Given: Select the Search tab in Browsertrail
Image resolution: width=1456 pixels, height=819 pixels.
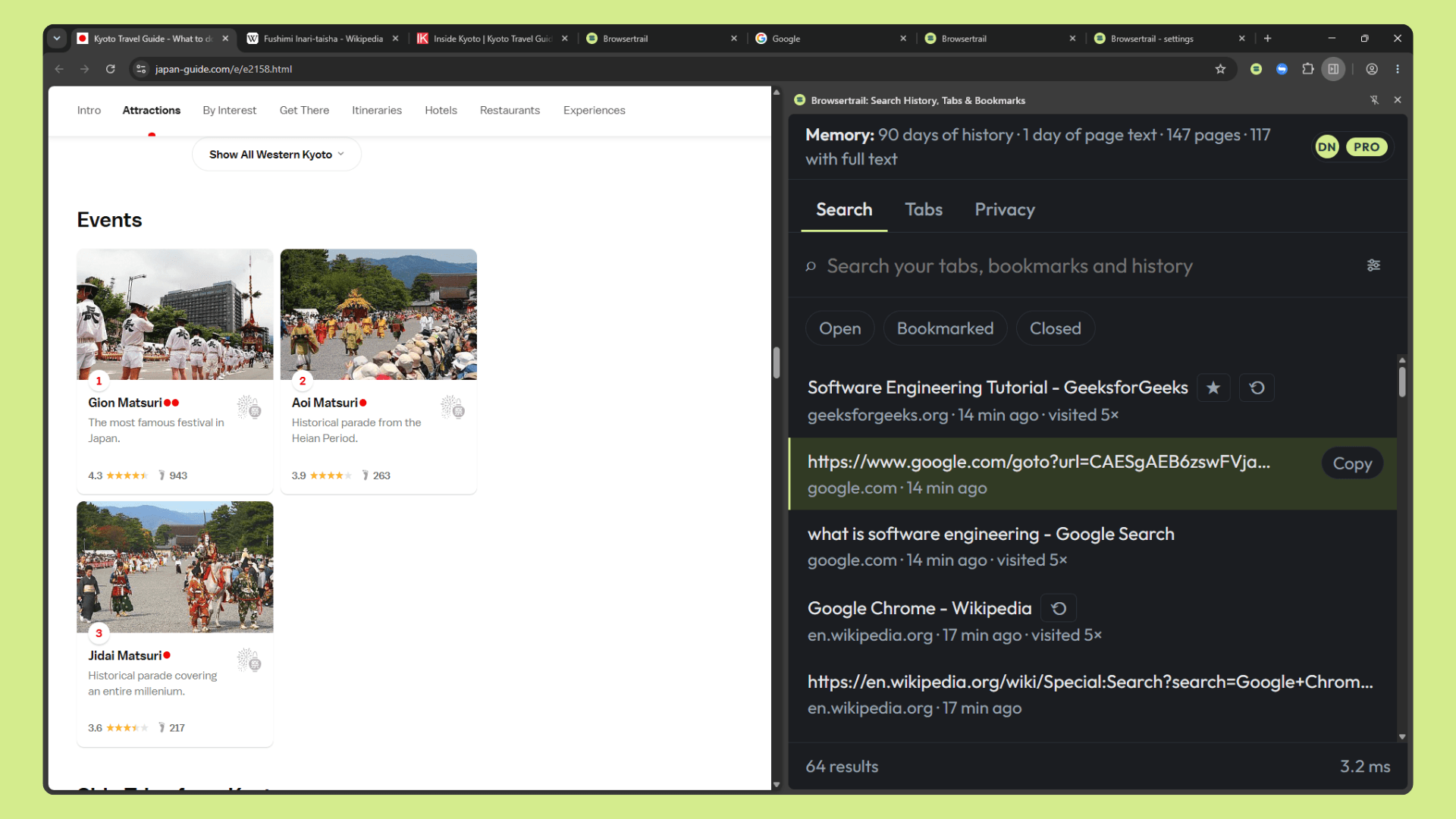Looking at the screenshot, I should tap(844, 209).
